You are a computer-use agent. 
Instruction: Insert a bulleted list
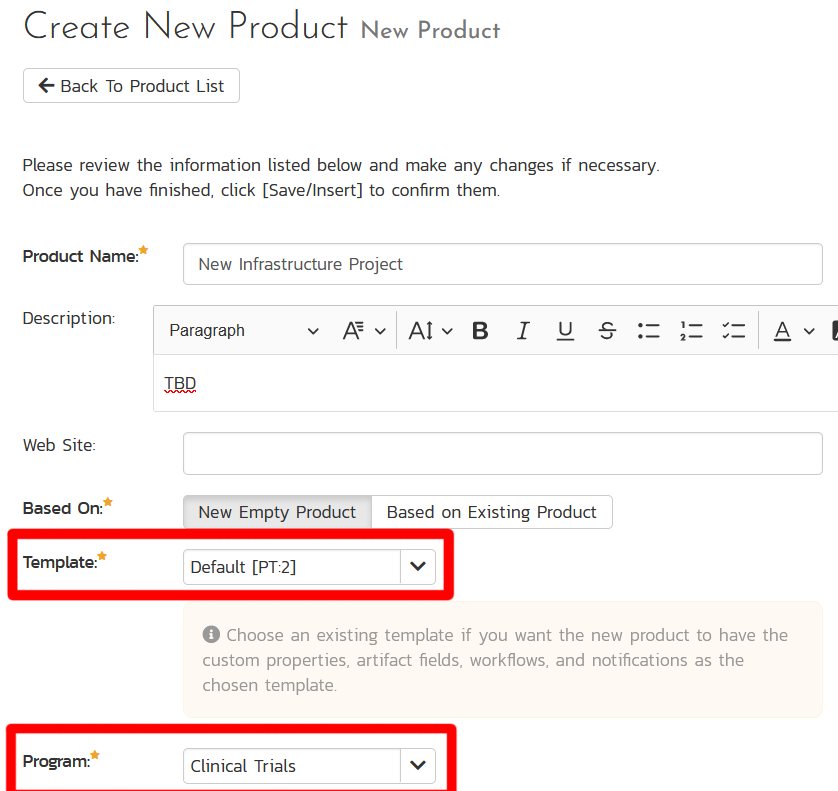[x=649, y=331]
